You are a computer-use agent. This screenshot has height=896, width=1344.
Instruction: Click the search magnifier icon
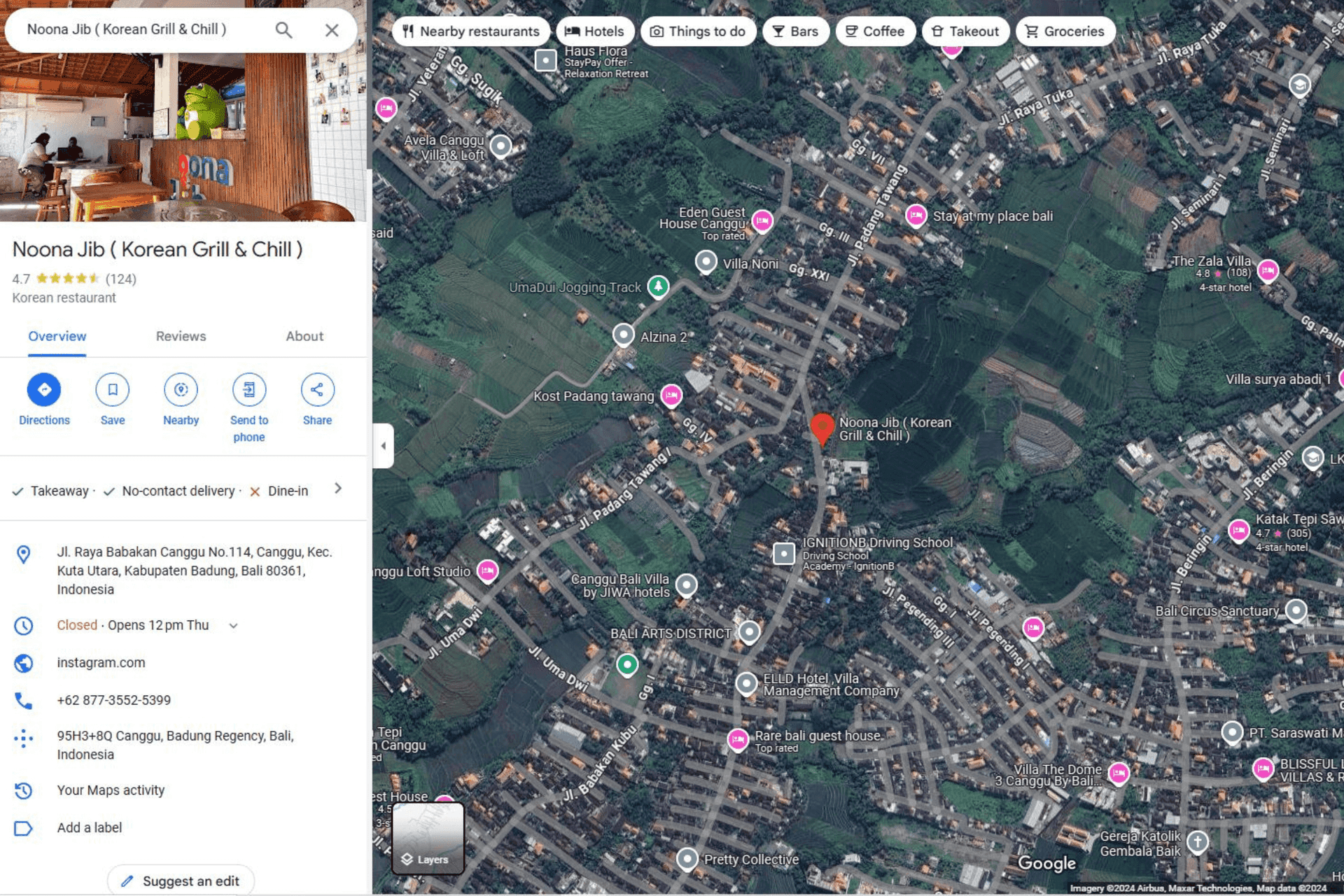283,30
